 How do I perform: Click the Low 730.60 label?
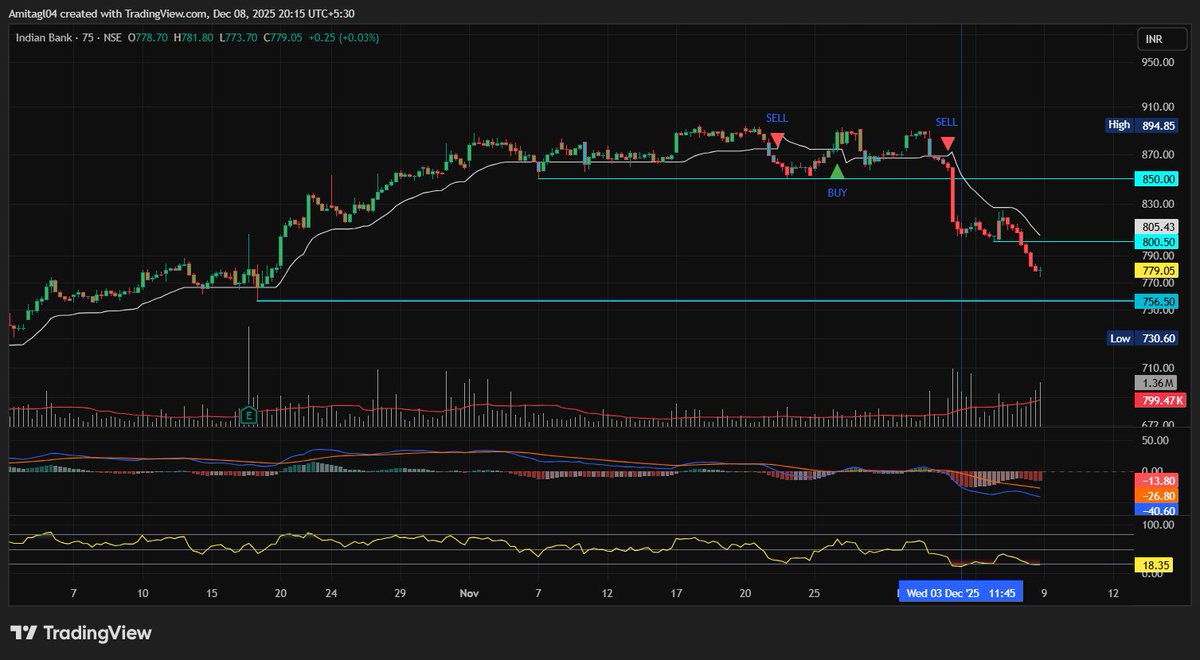point(1142,339)
